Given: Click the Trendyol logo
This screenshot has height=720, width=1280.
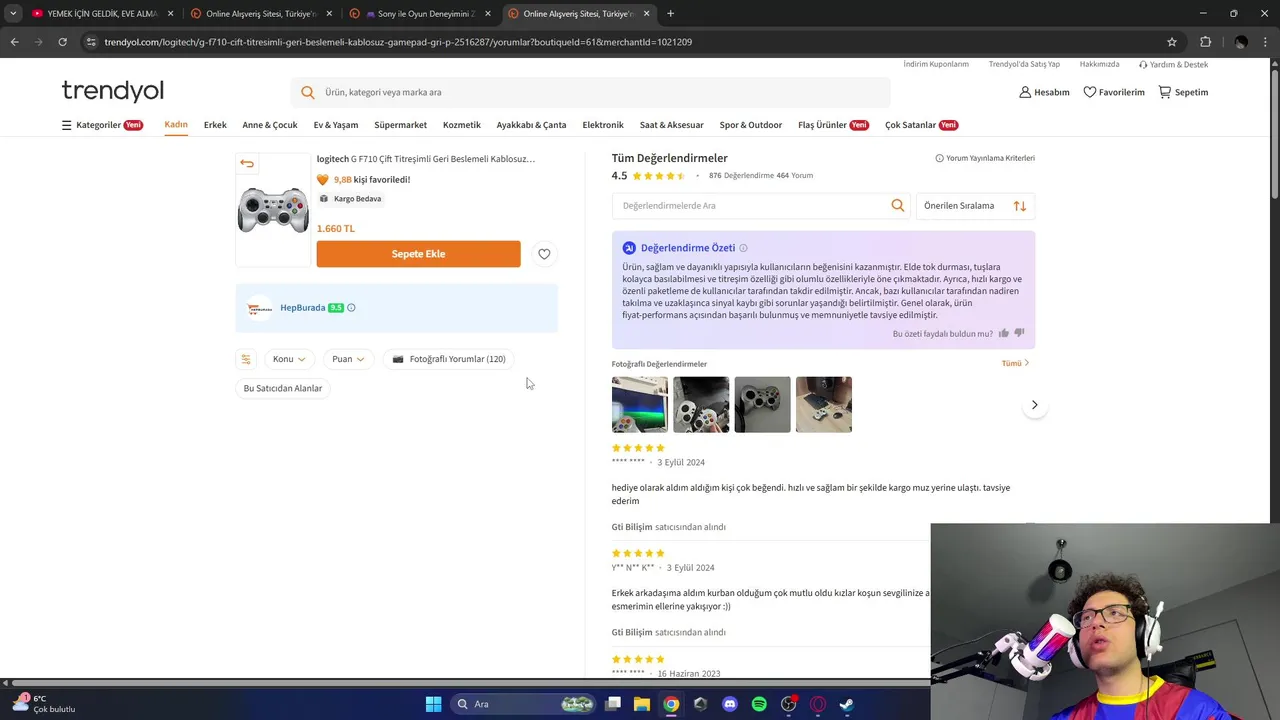Looking at the screenshot, I should click(x=112, y=91).
